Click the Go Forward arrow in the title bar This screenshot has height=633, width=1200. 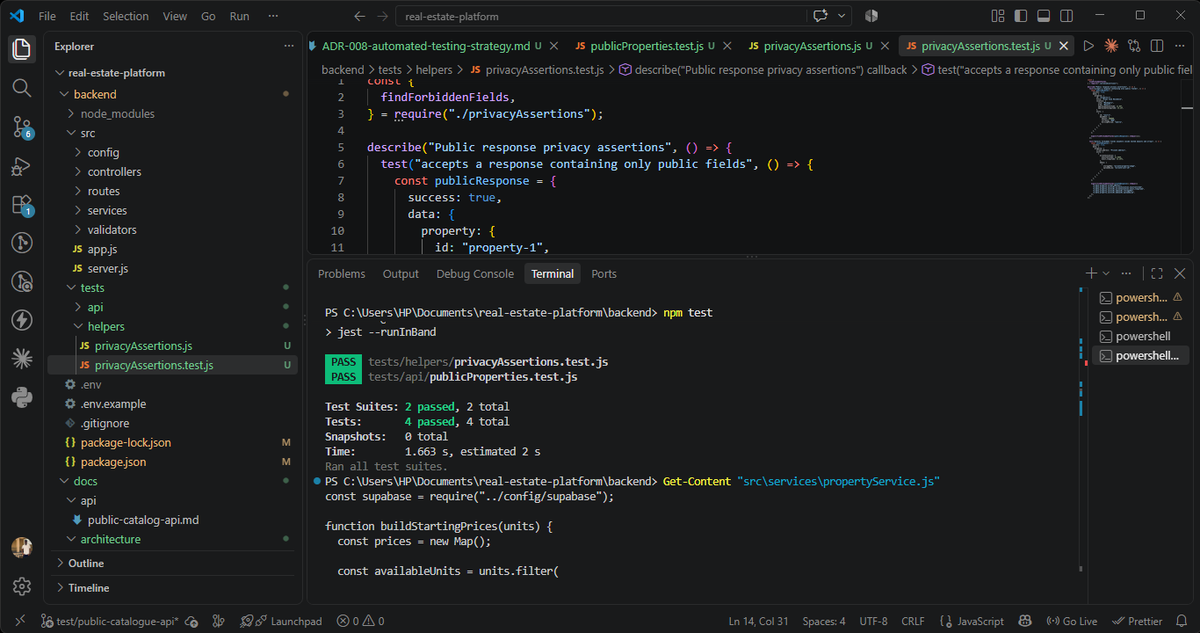tap(383, 16)
